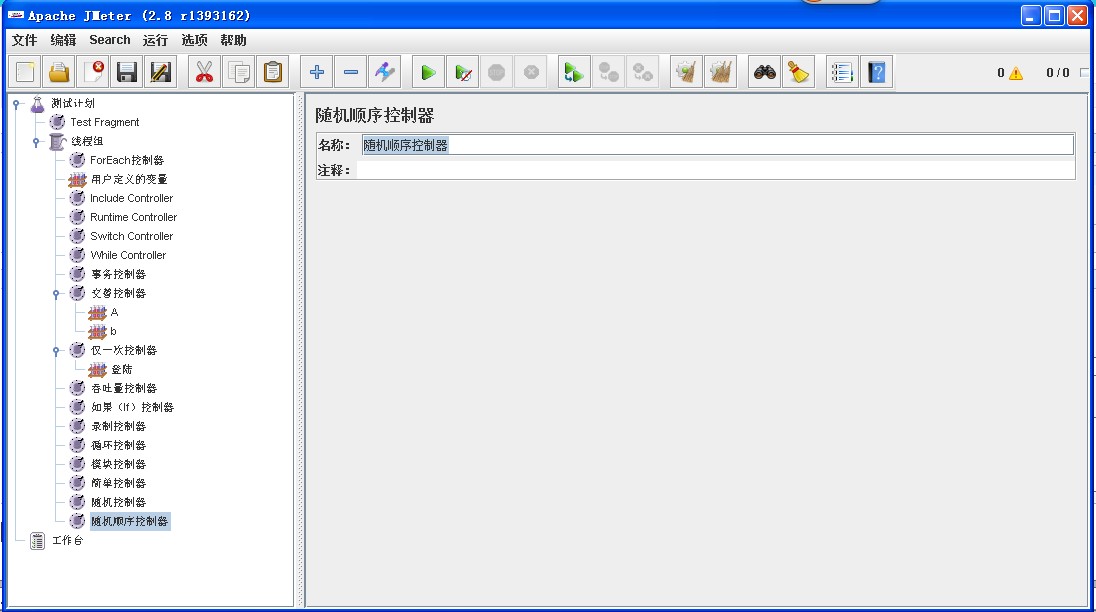Select 登陆 under 仅一次控制器
The height and width of the screenshot is (612, 1096).
click(x=122, y=370)
